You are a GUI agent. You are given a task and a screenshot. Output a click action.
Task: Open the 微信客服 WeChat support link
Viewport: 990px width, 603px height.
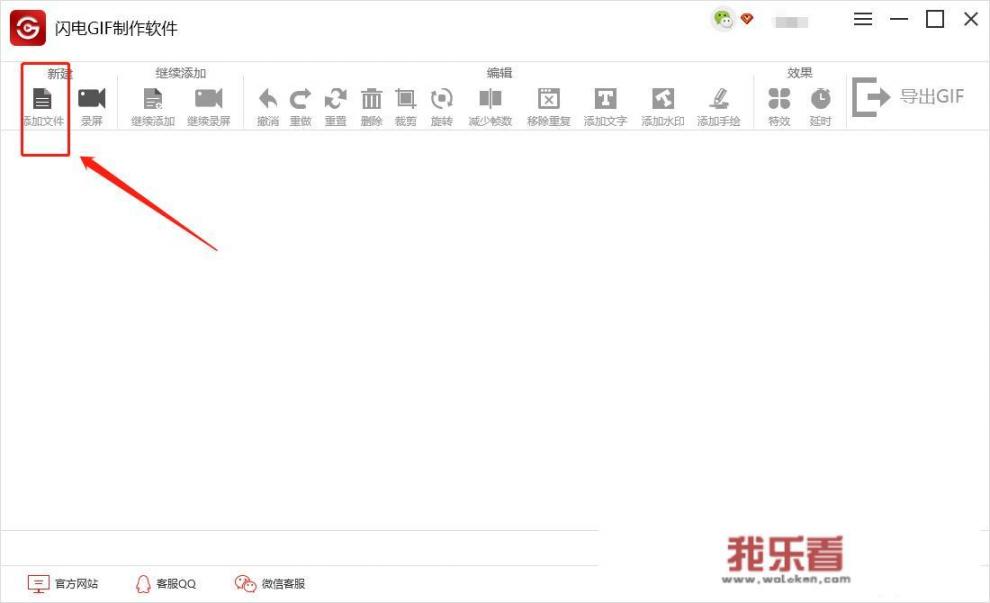[270, 583]
